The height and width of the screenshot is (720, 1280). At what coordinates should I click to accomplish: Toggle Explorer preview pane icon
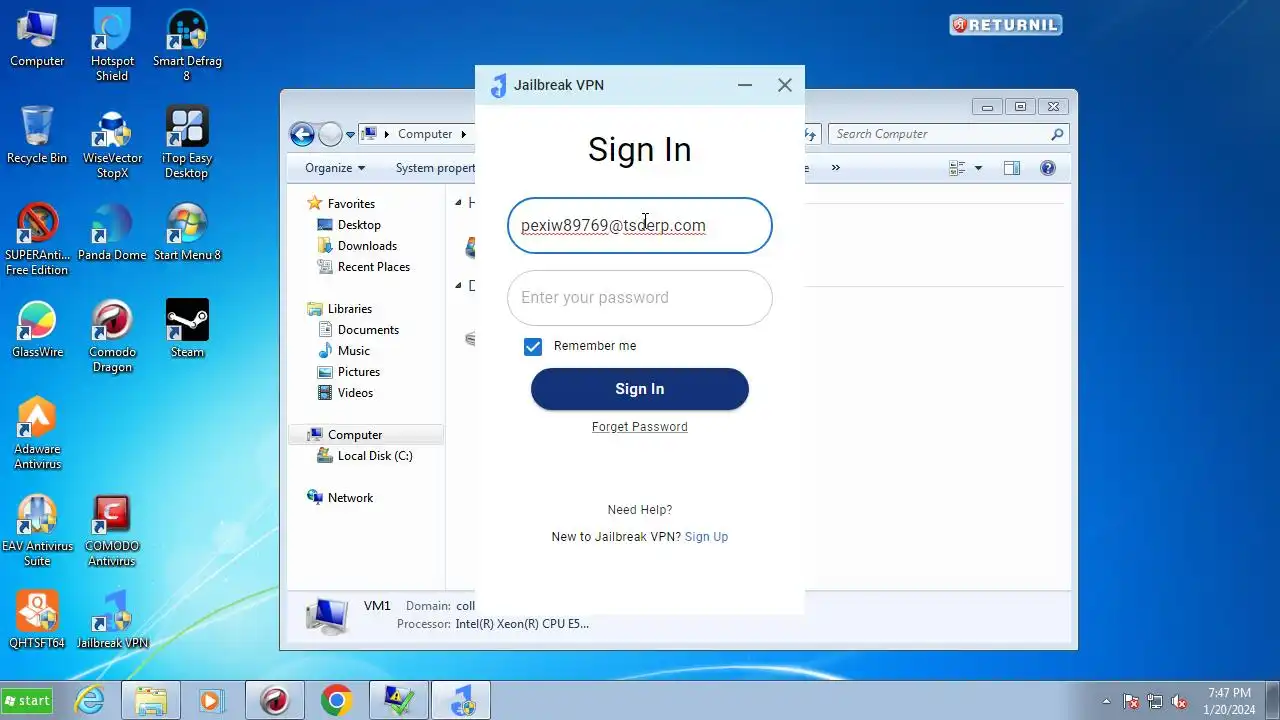[x=1012, y=168]
